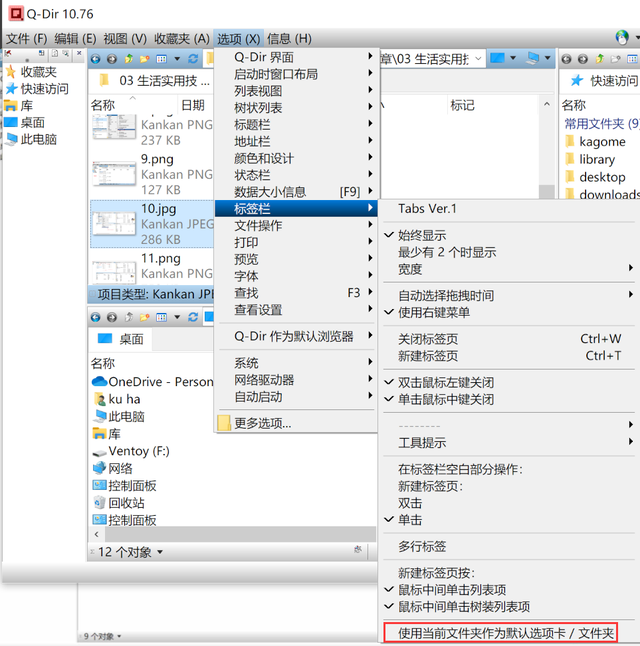Viewport: 640px width, 646px height.
Task: Click 关闭标签页 menu entry
Action: [x=509, y=339]
